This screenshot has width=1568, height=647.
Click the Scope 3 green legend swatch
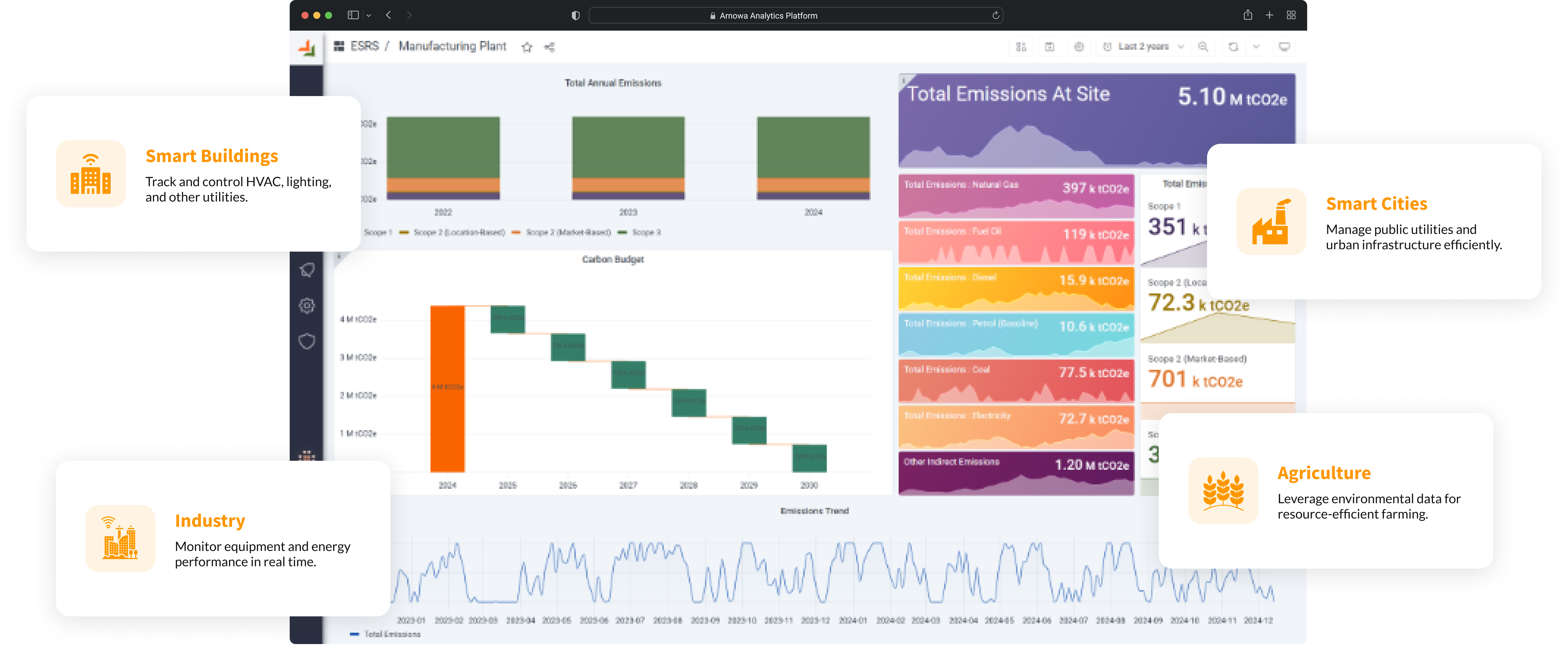point(622,233)
